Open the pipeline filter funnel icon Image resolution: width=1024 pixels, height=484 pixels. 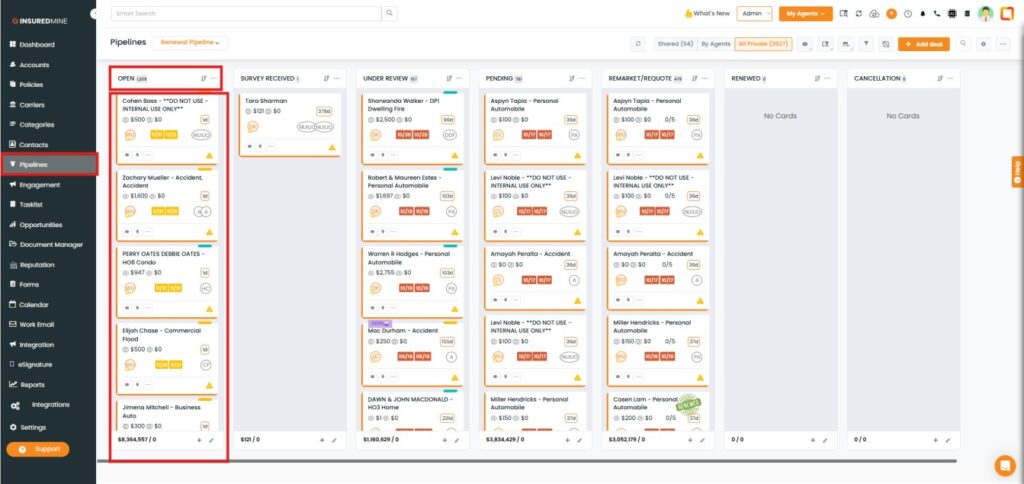pos(867,44)
